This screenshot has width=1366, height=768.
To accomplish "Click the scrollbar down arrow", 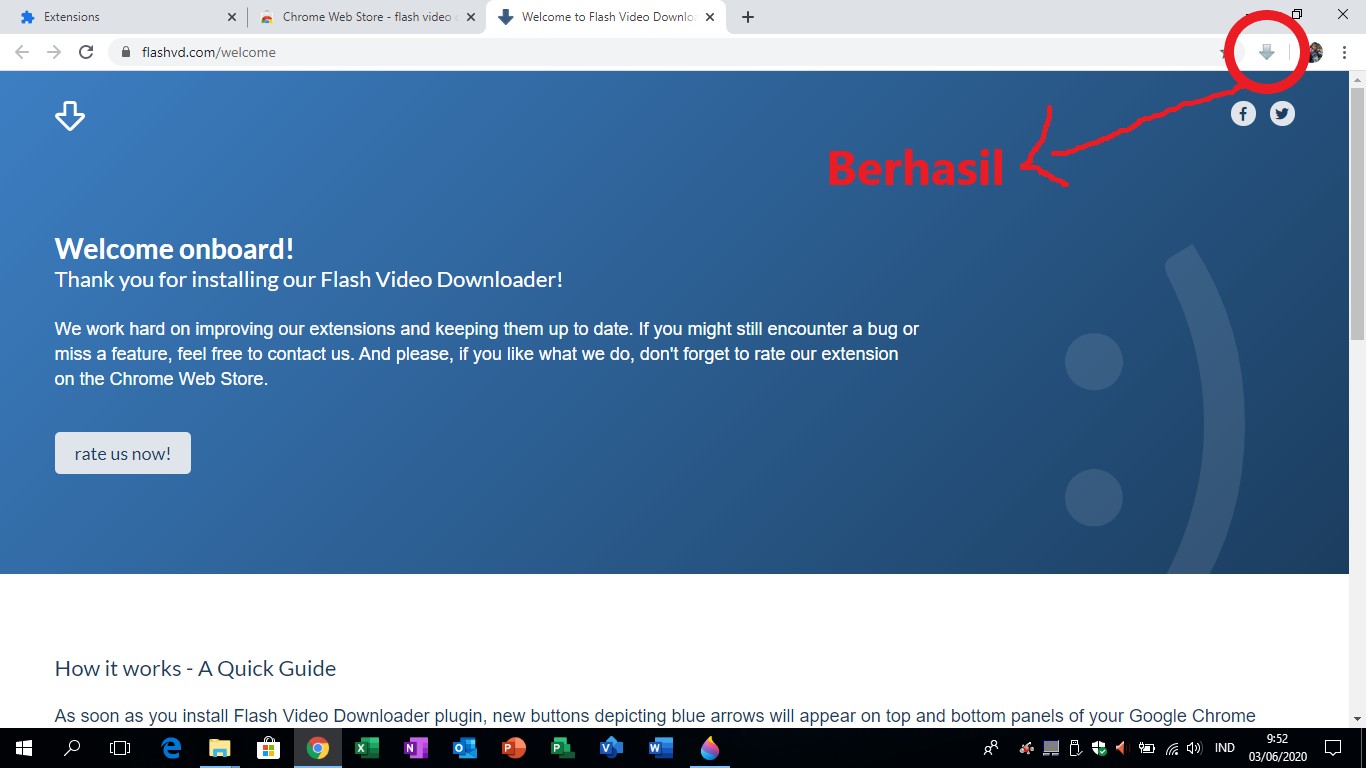I will point(1357,718).
